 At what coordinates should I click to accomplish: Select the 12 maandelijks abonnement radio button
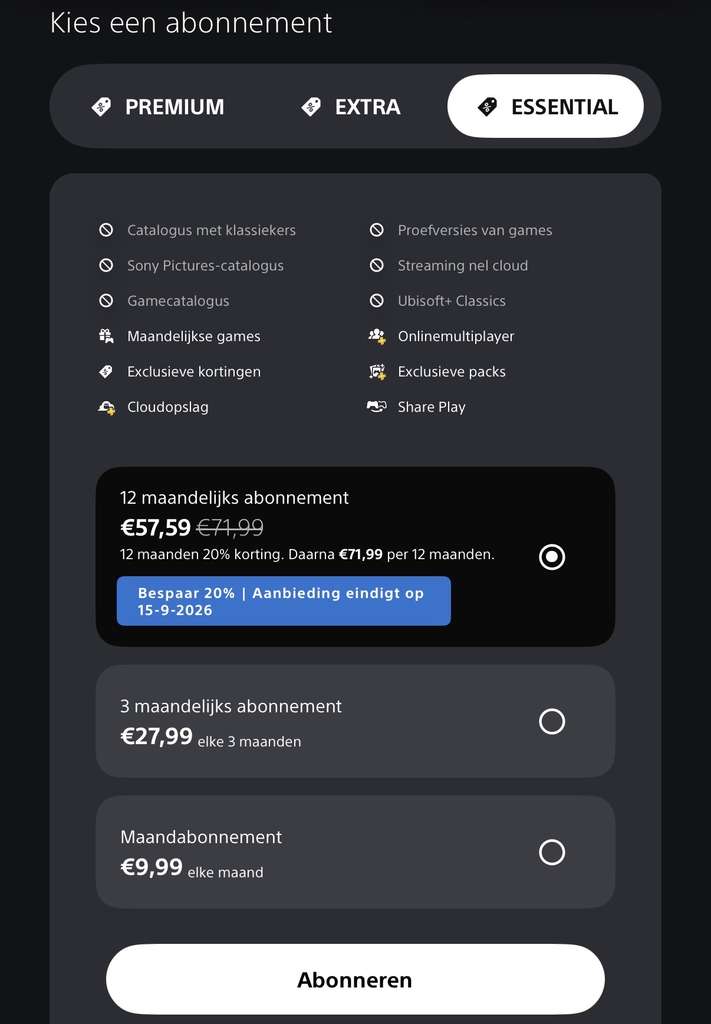pos(552,557)
